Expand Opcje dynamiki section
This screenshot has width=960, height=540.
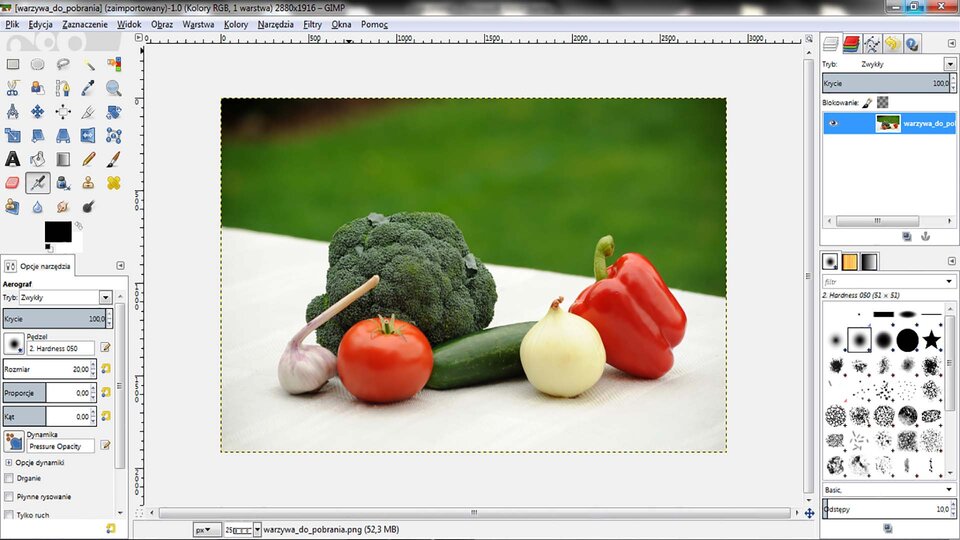click(x=9, y=463)
